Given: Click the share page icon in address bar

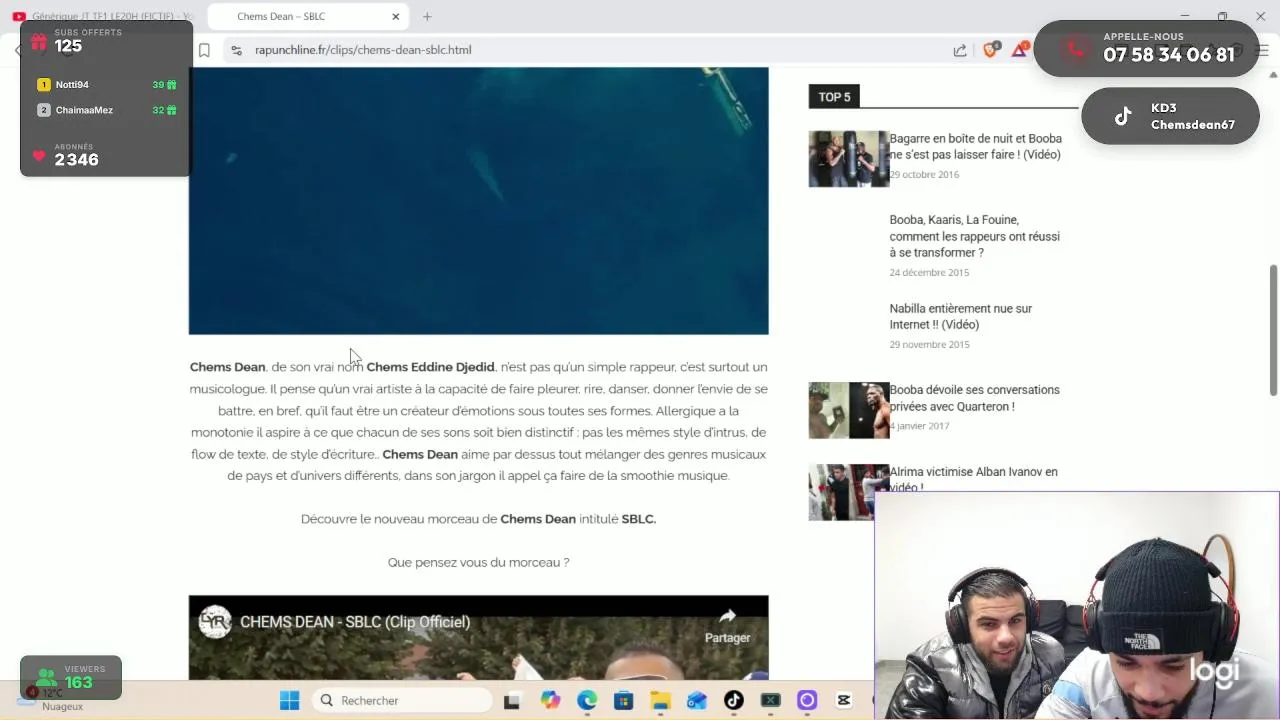Looking at the screenshot, I should click(x=960, y=50).
